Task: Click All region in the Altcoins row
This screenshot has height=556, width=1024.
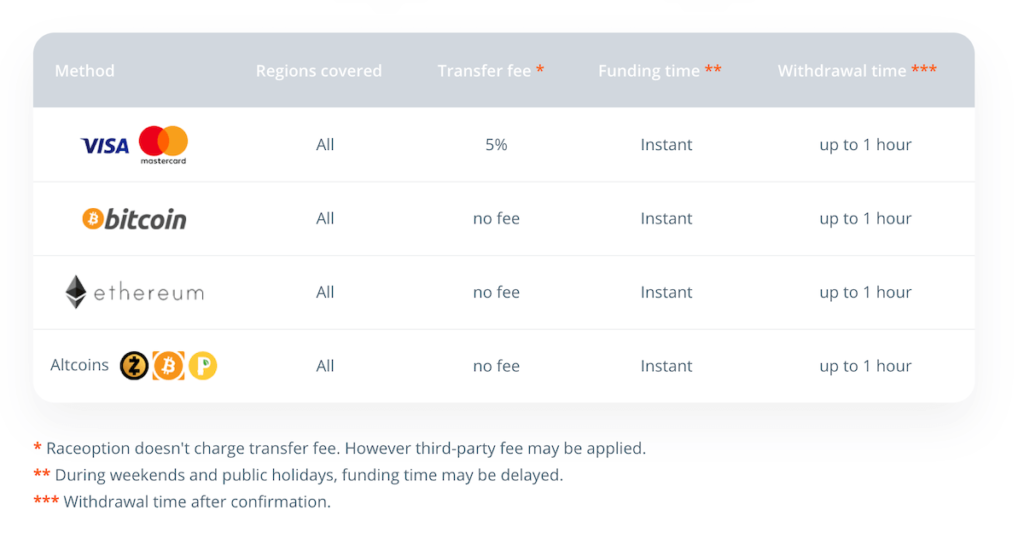Action: click(x=325, y=366)
